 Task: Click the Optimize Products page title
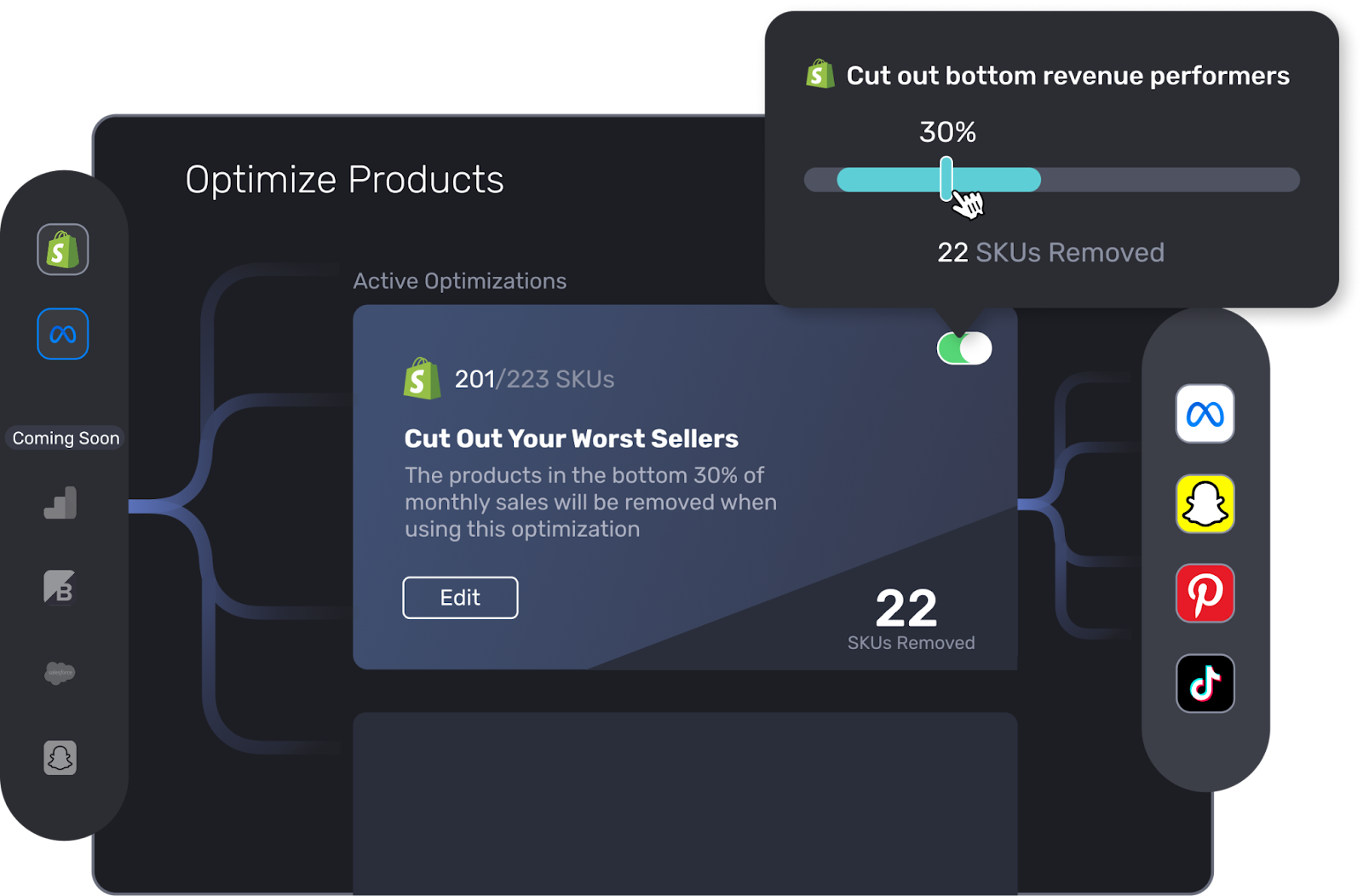tap(344, 180)
